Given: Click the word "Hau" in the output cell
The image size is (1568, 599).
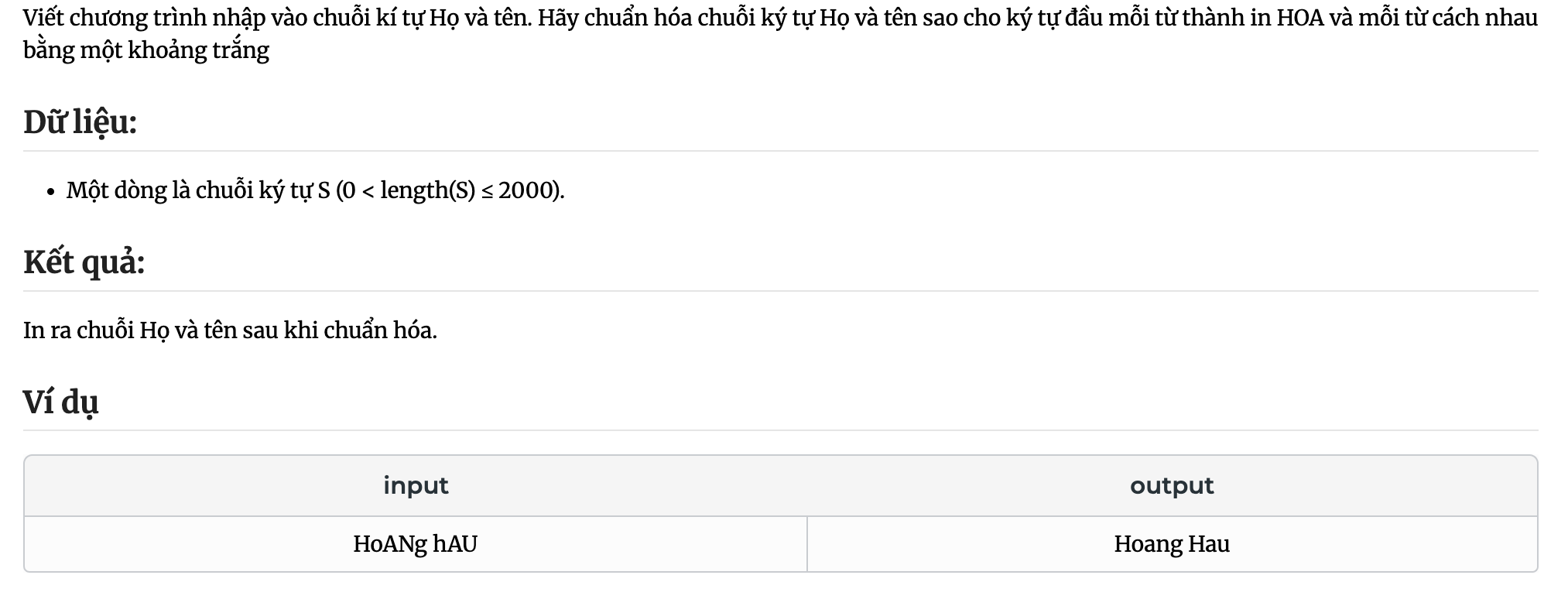Looking at the screenshot, I should pyautogui.click(x=1209, y=544).
